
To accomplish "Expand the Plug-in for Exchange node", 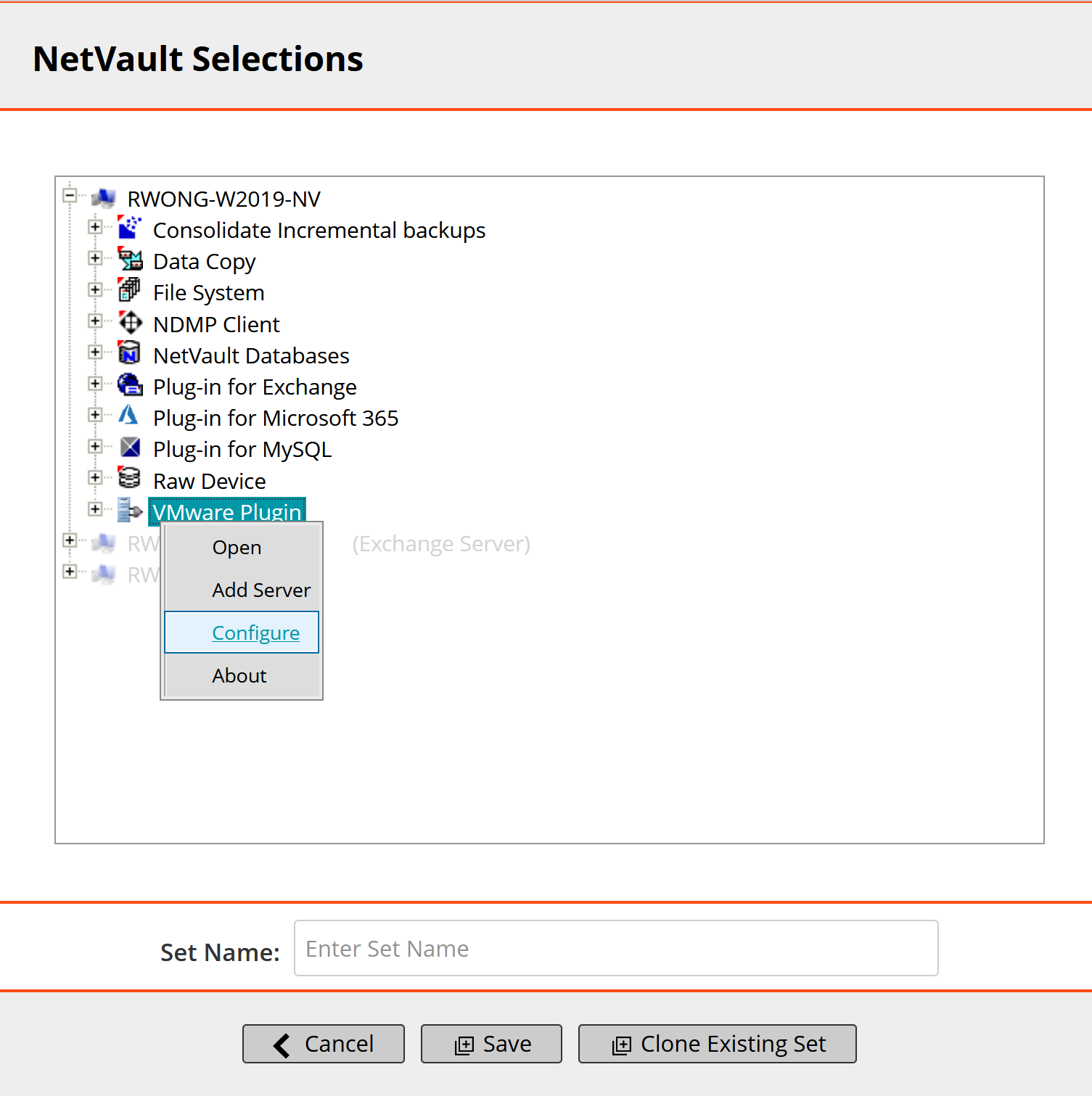I will [95, 383].
